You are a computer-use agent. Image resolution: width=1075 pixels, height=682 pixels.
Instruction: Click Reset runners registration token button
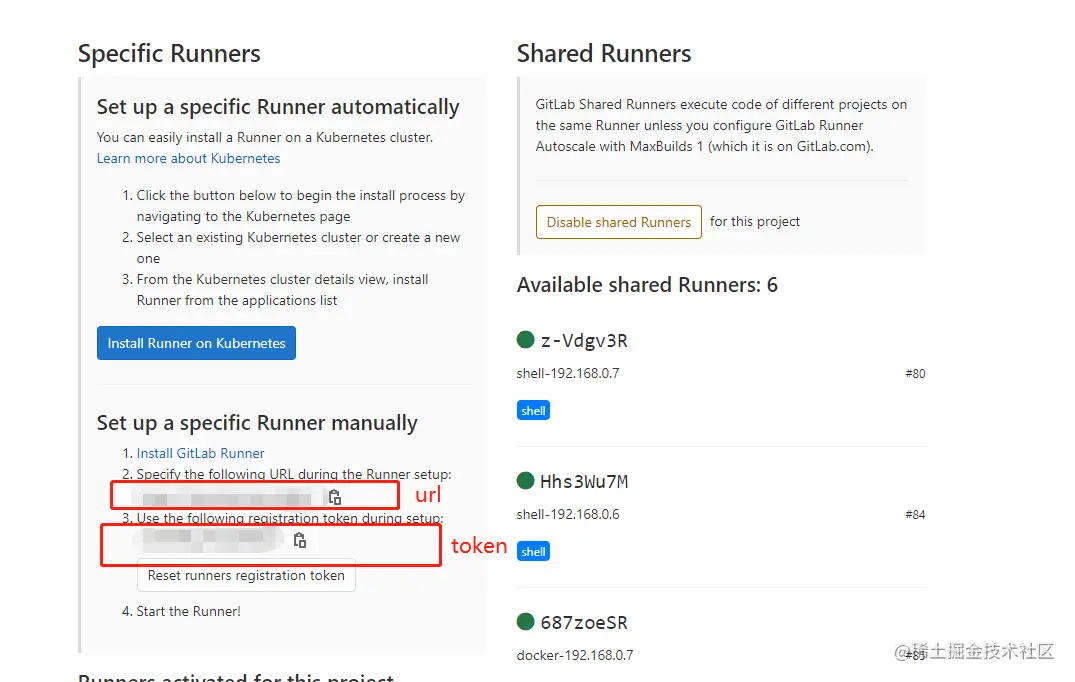click(246, 576)
